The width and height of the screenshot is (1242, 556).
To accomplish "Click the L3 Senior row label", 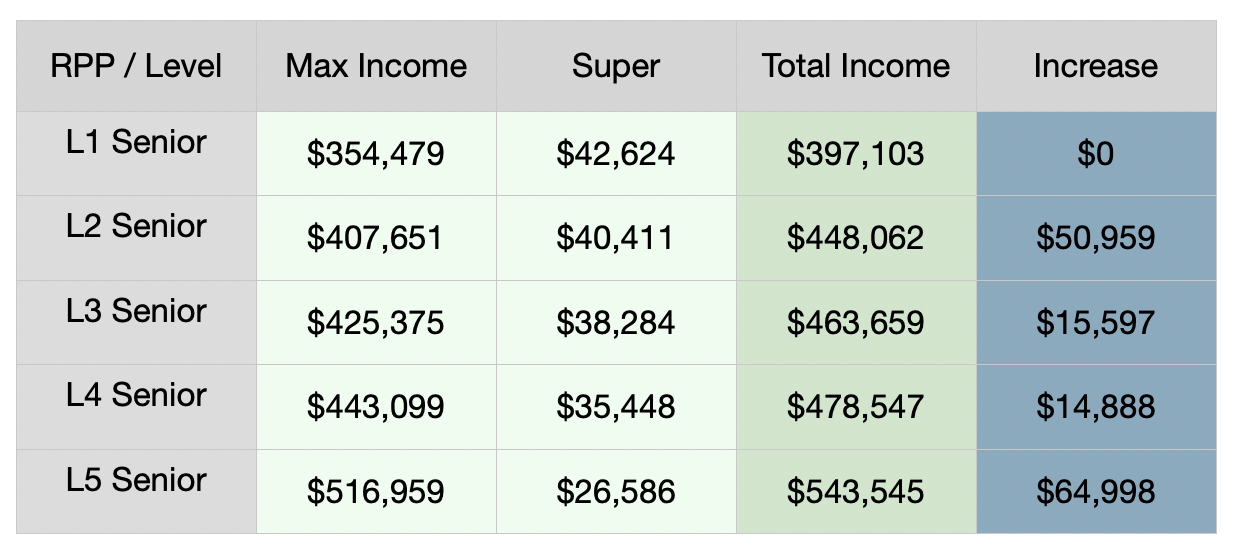I will 136,311.
